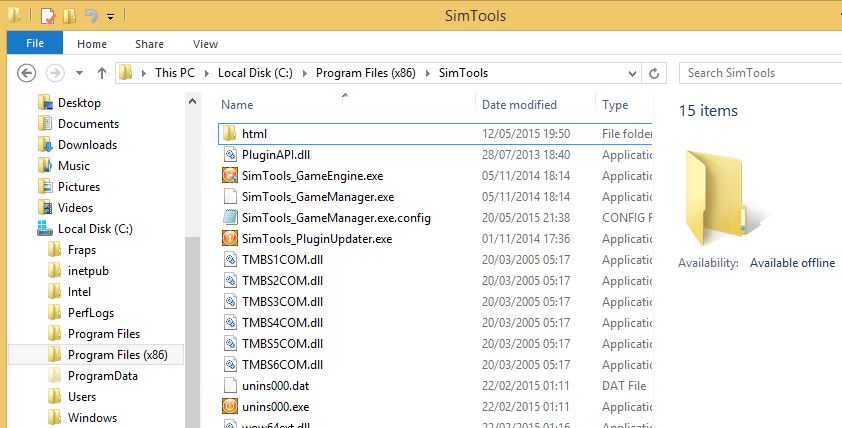Select SimTools_GameEngine.exe icon
This screenshot has height=428, width=842.
230,176
